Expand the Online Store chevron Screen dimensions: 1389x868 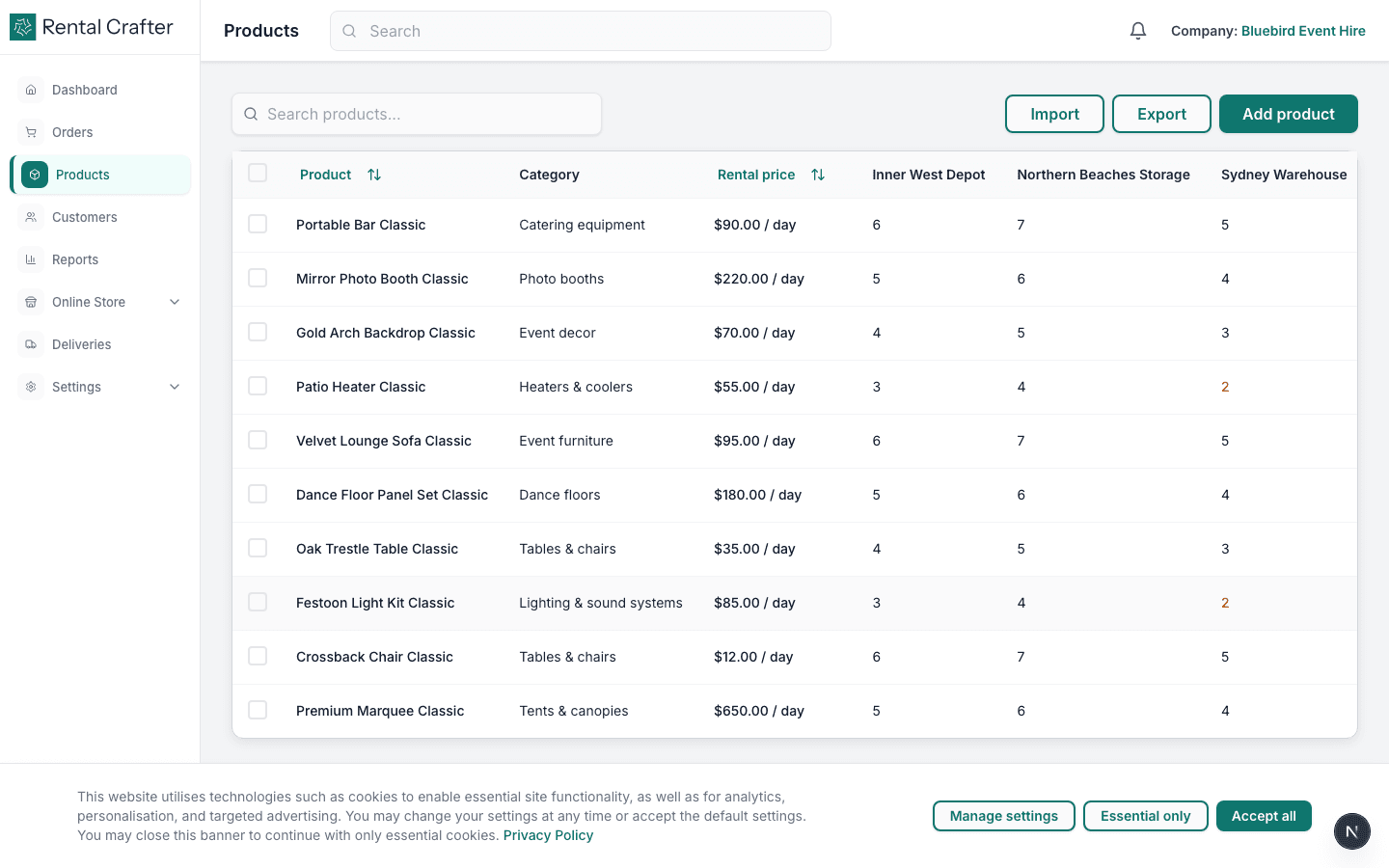tap(175, 302)
